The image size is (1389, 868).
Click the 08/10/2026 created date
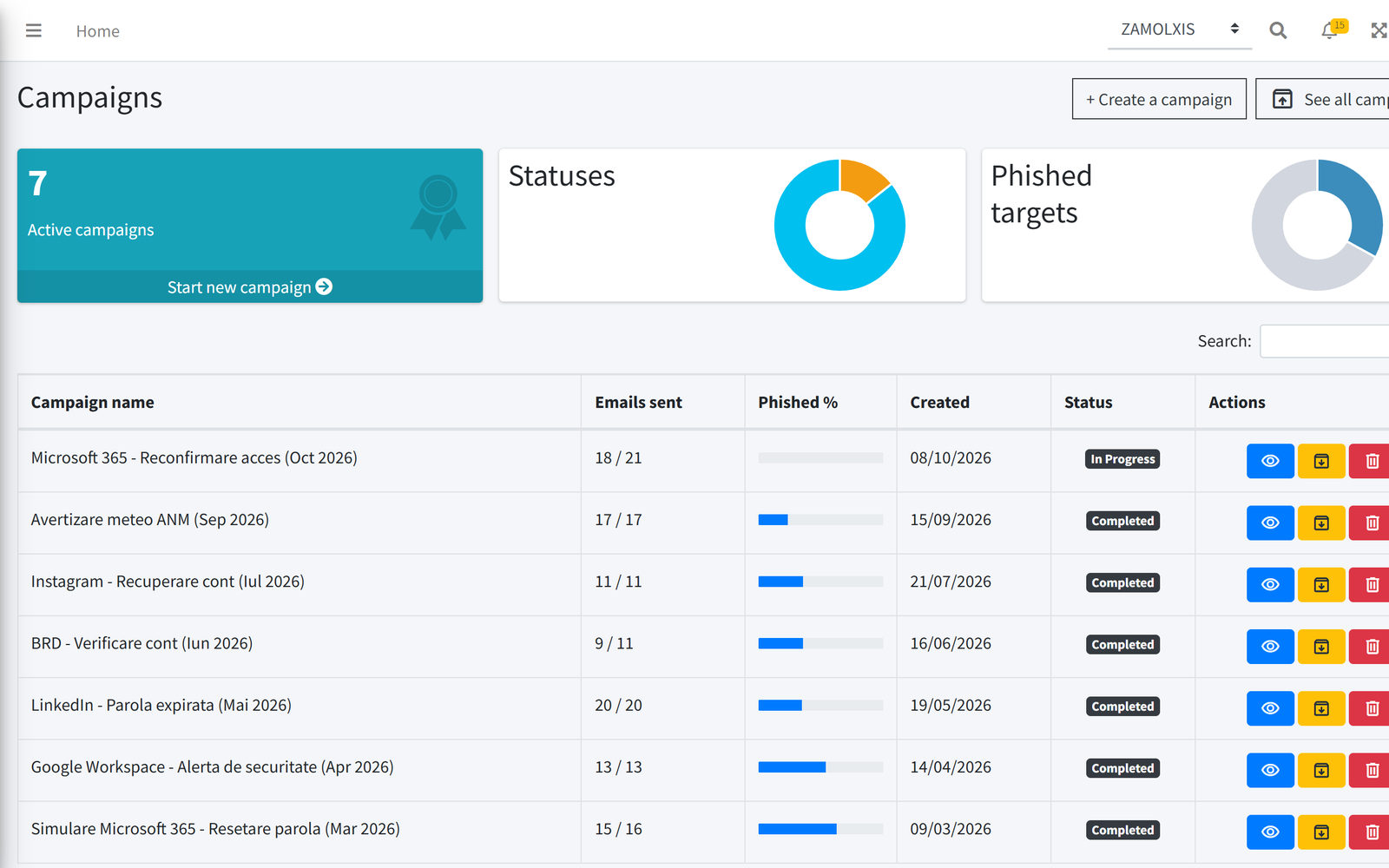click(951, 458)
